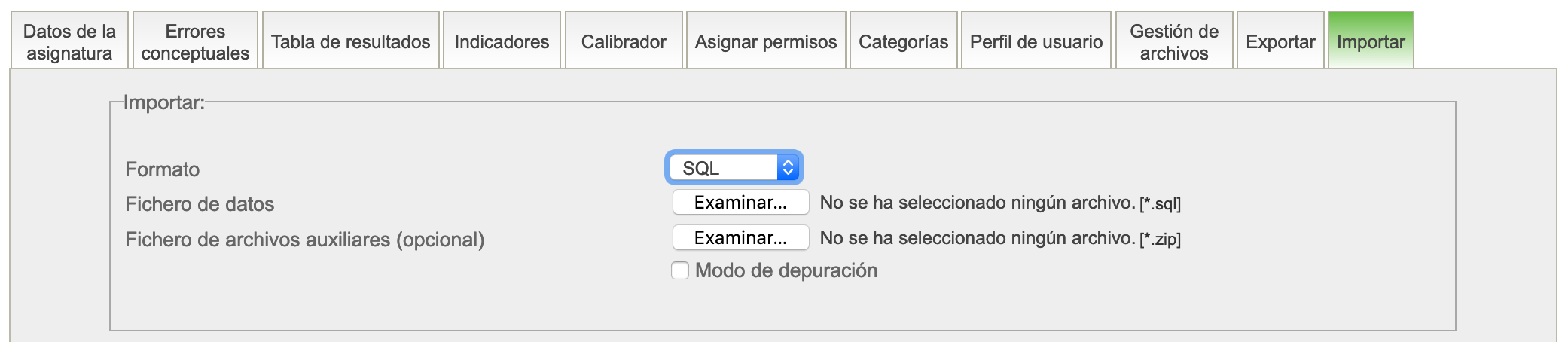Viewport: 1568px width, 342px height.
Task: Click the auxiliary .zip file status text
Action: click(x=977, y=238)
